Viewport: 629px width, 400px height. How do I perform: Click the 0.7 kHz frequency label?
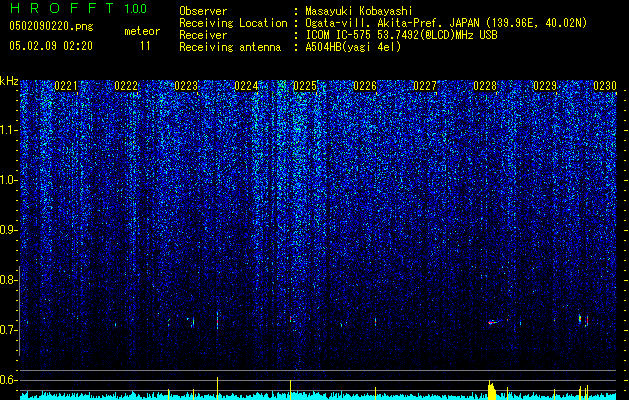7,330
